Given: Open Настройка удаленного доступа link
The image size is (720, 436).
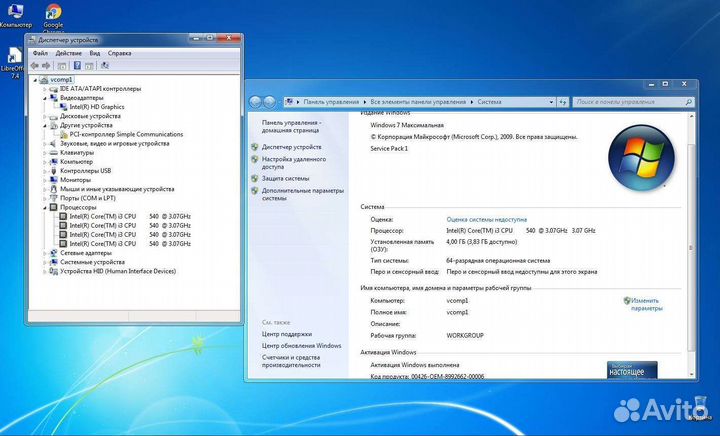Looking at the screenshot, I should click(x=294, y=163).
